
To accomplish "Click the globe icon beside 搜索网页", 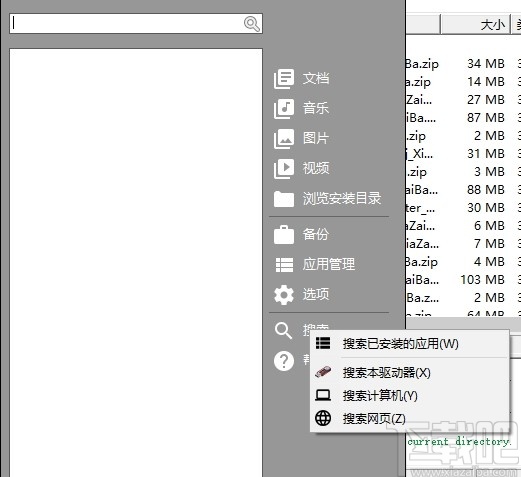I will [x=323, y=418].
